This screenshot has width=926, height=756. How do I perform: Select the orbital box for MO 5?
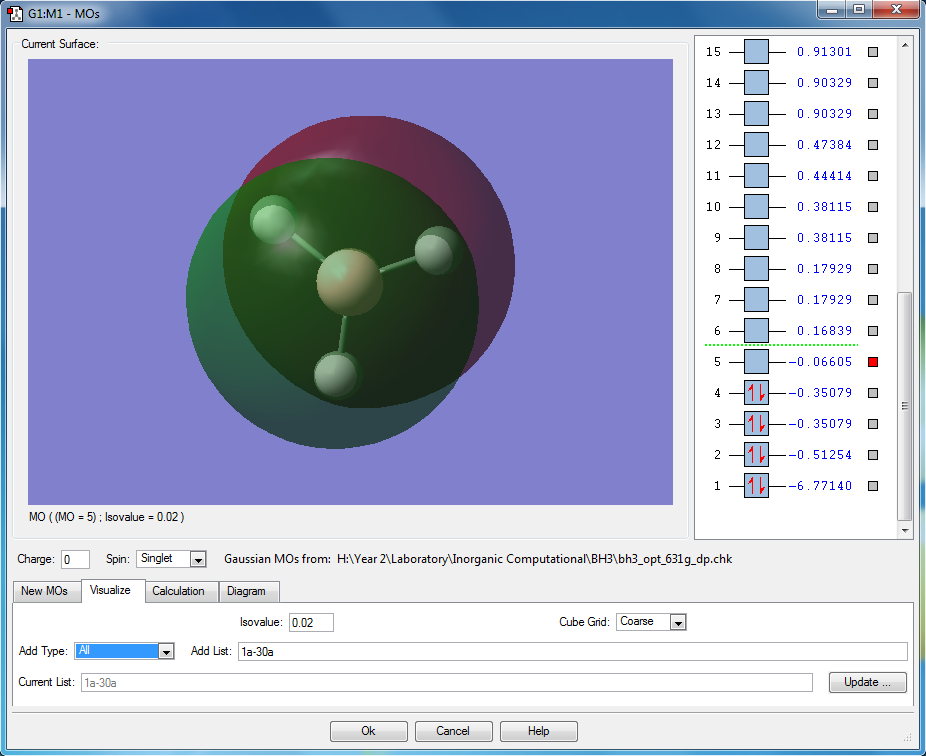(756, 362)
